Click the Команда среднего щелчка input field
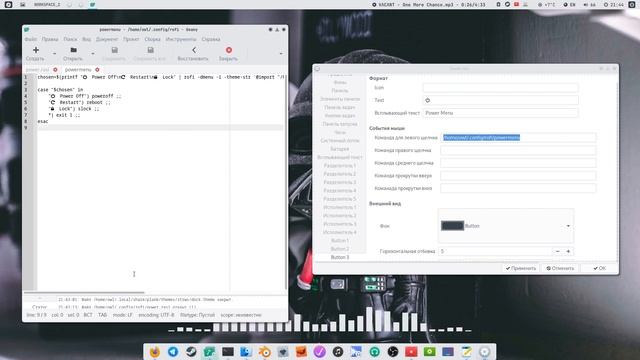This screenshot has height=360, width=640. [518, 163]
